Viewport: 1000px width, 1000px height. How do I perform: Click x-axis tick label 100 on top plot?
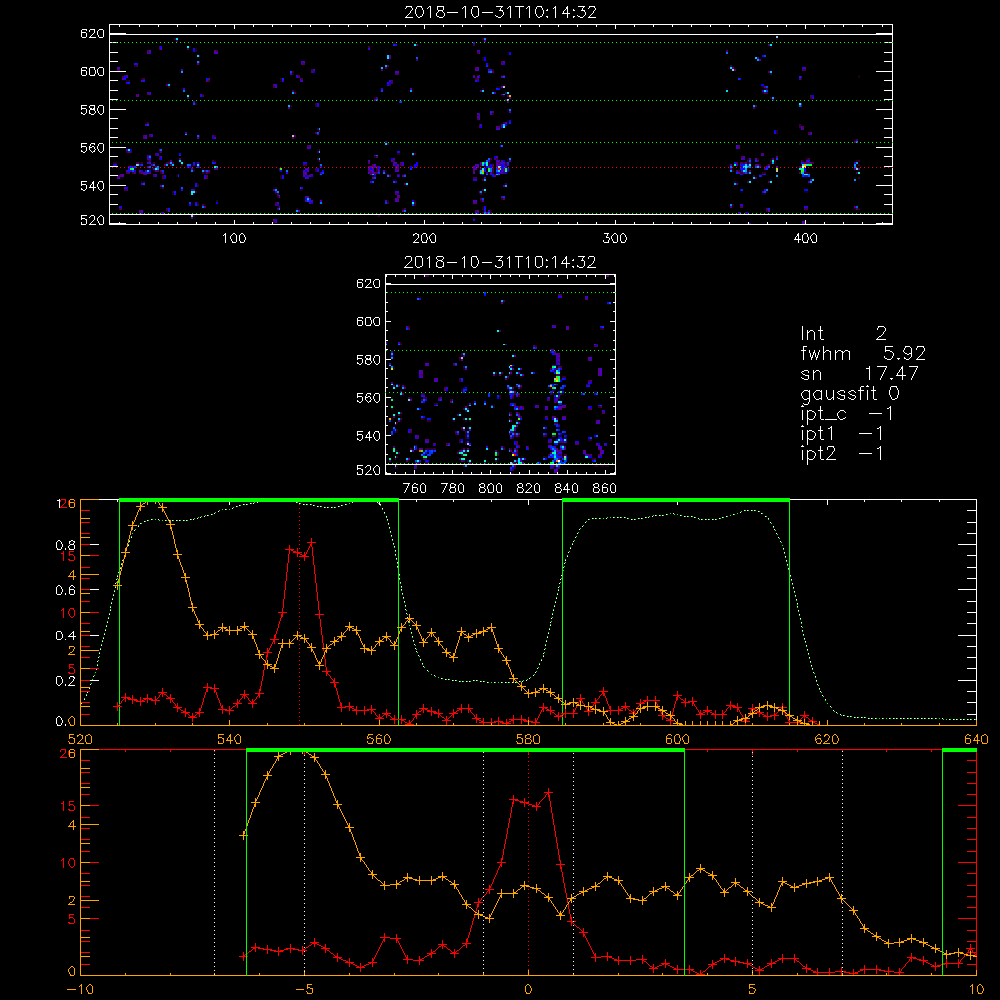234,239
